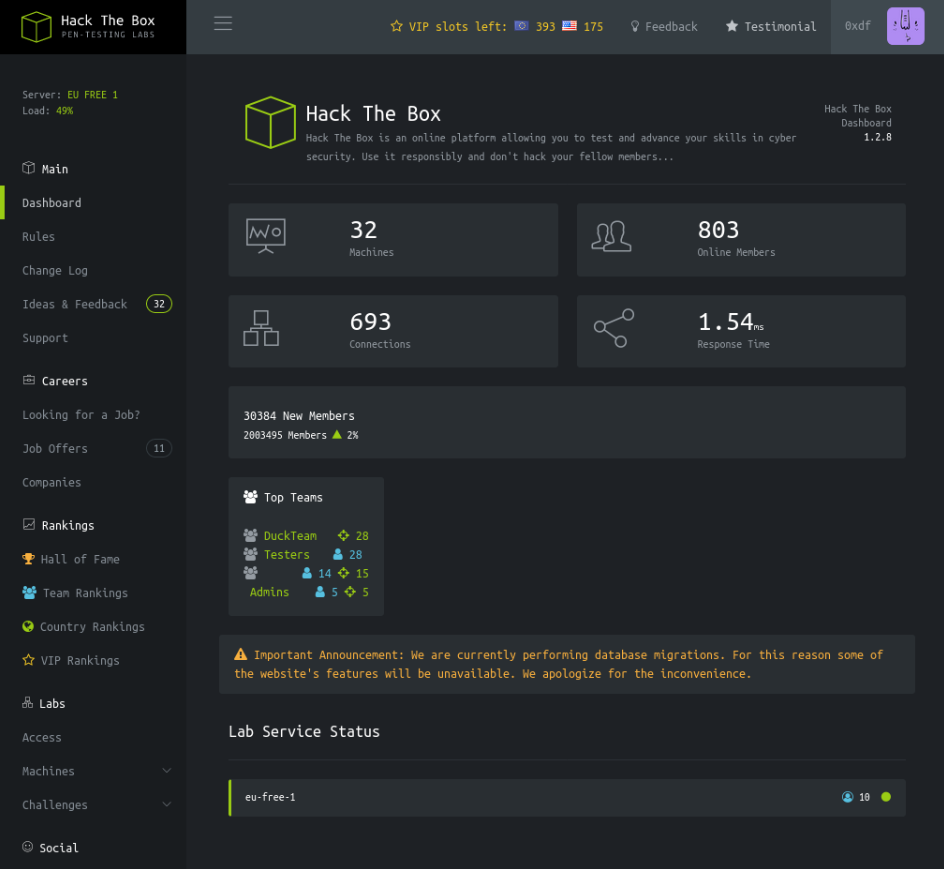The height and width of the screenshot is (869, 944).
Task: Click the Job Offers 11 badge
Action: pos(159,448)
